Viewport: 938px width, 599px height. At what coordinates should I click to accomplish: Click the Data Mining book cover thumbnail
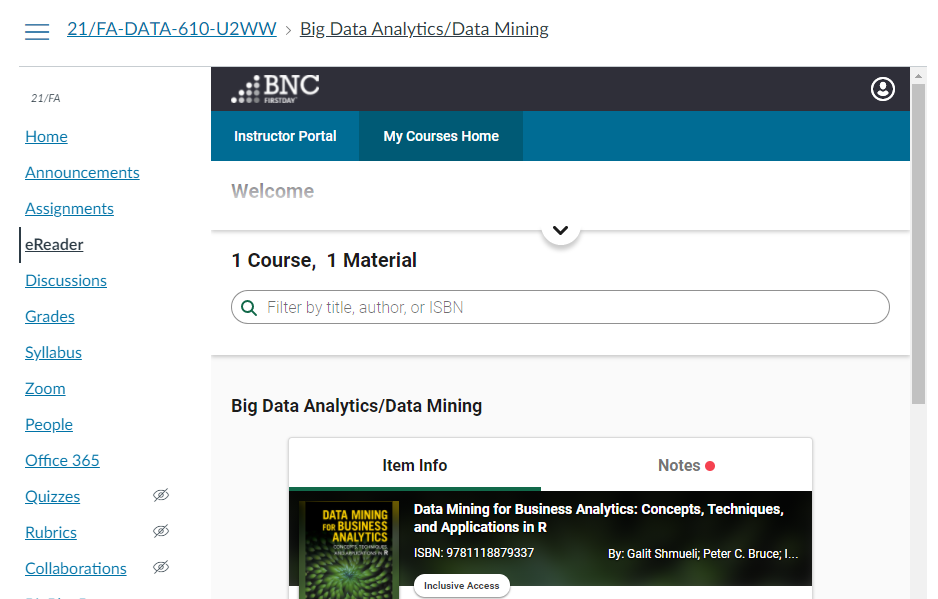click(349, 549)
